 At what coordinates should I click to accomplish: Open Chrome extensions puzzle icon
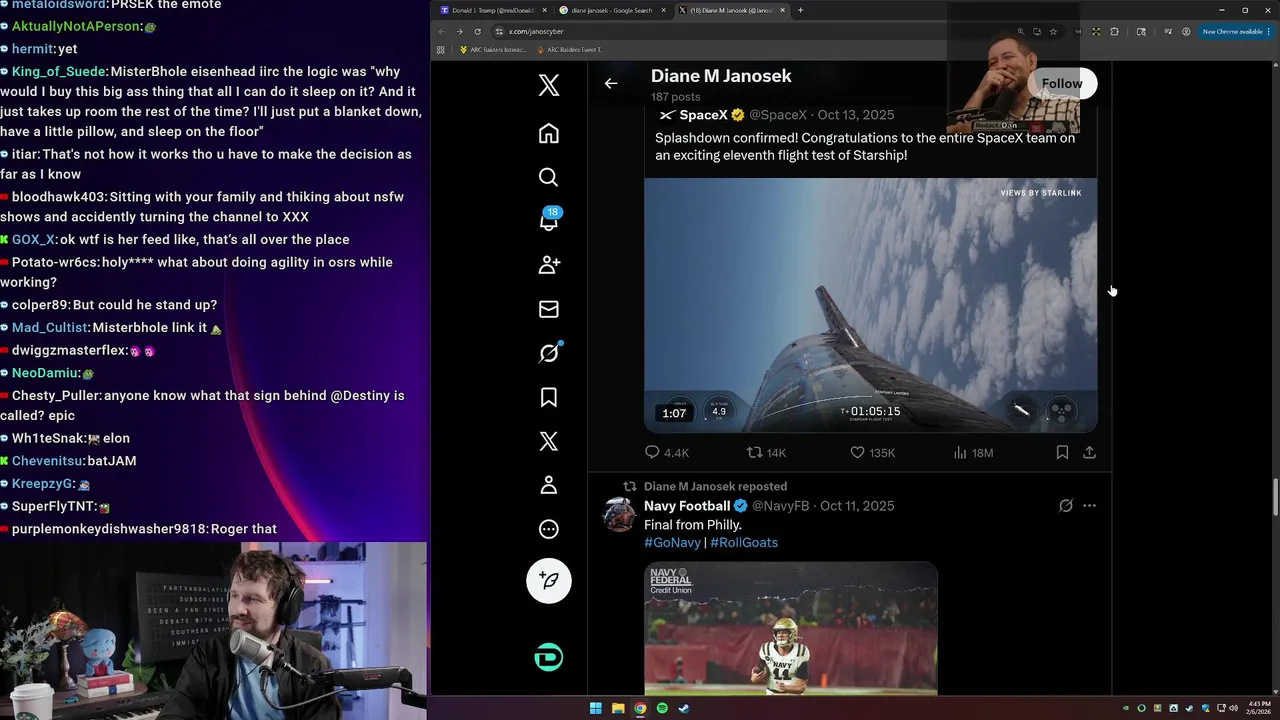[x=1115, y=31]
